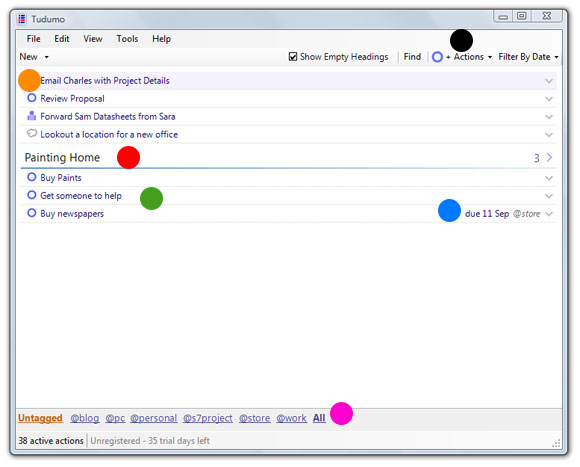The width and height of the screenshot is (580, 467).
Task: Tick the circle for Get someone to help
Action: 32,195
